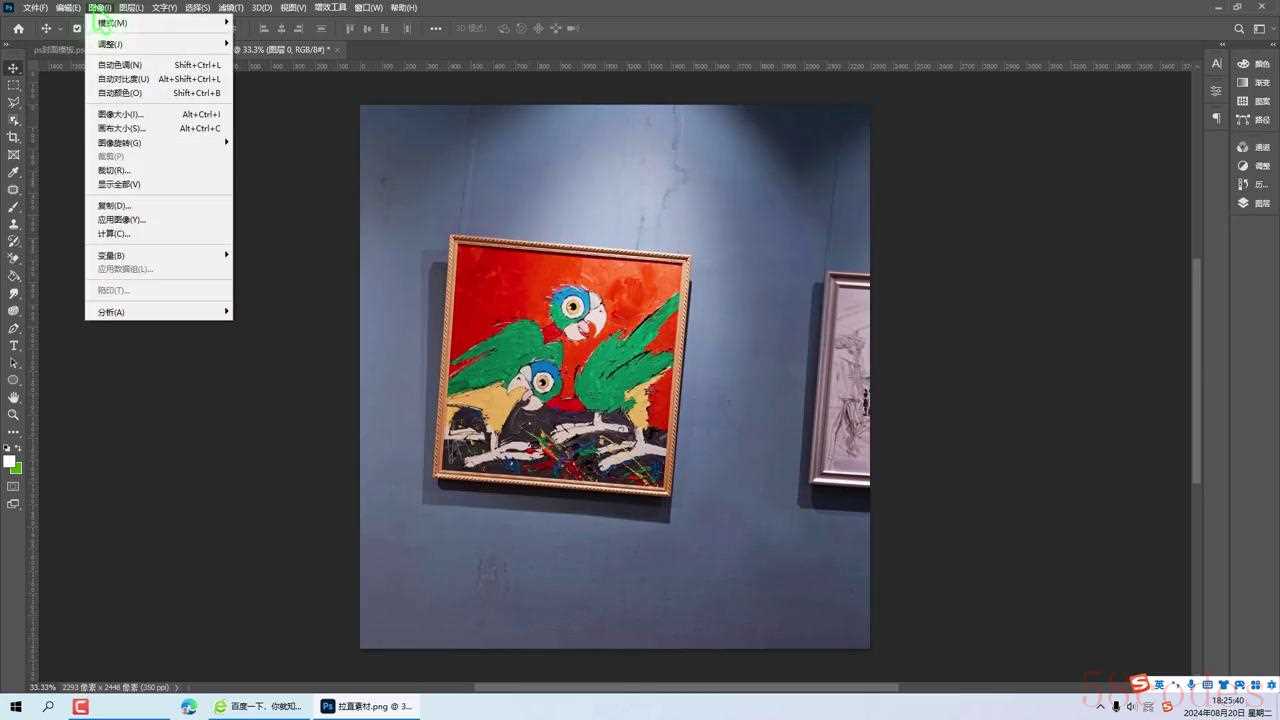Expand the 模式(M) submenu
Viewport: 1280px width, 720px height.
pos(159,23)
